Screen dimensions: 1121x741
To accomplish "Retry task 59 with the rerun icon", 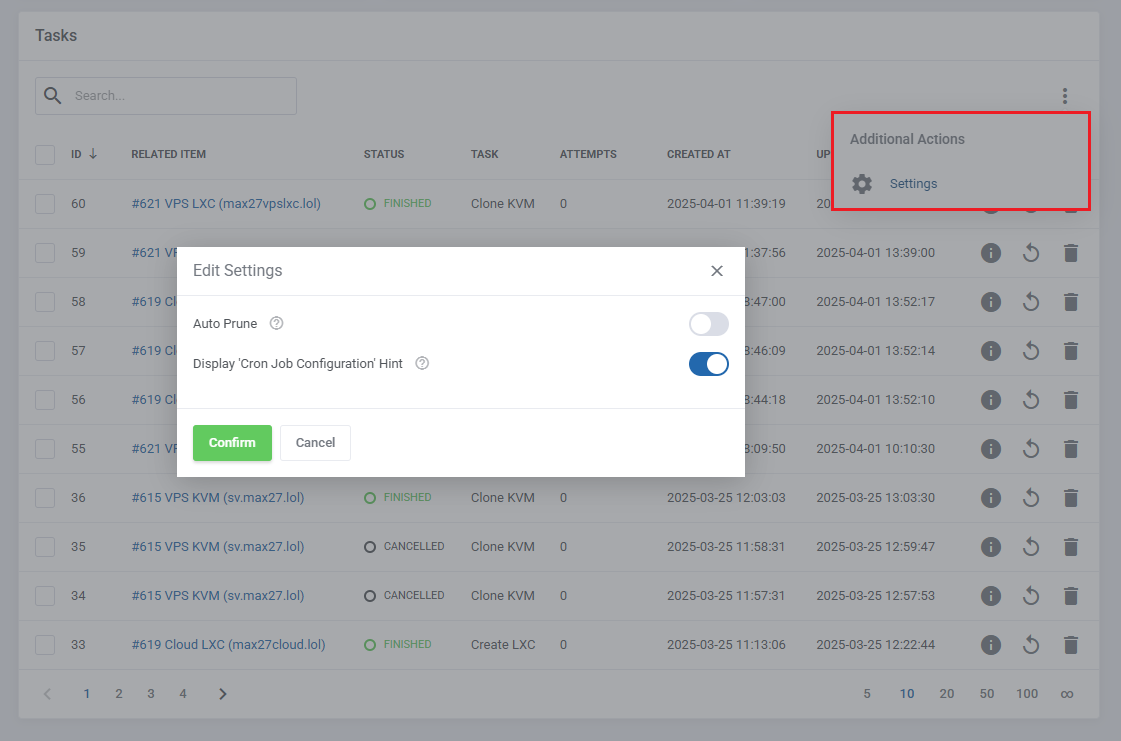I will click(1030, 252).
